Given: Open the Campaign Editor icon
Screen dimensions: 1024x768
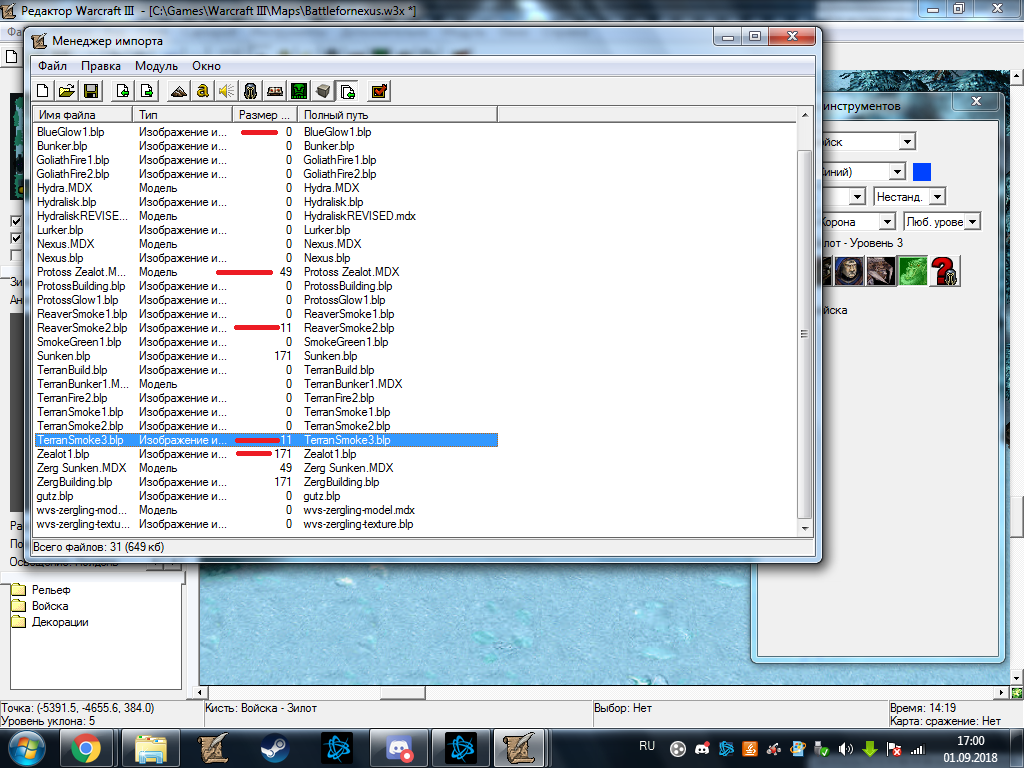Looking at the screenshot, I should 275,91.
